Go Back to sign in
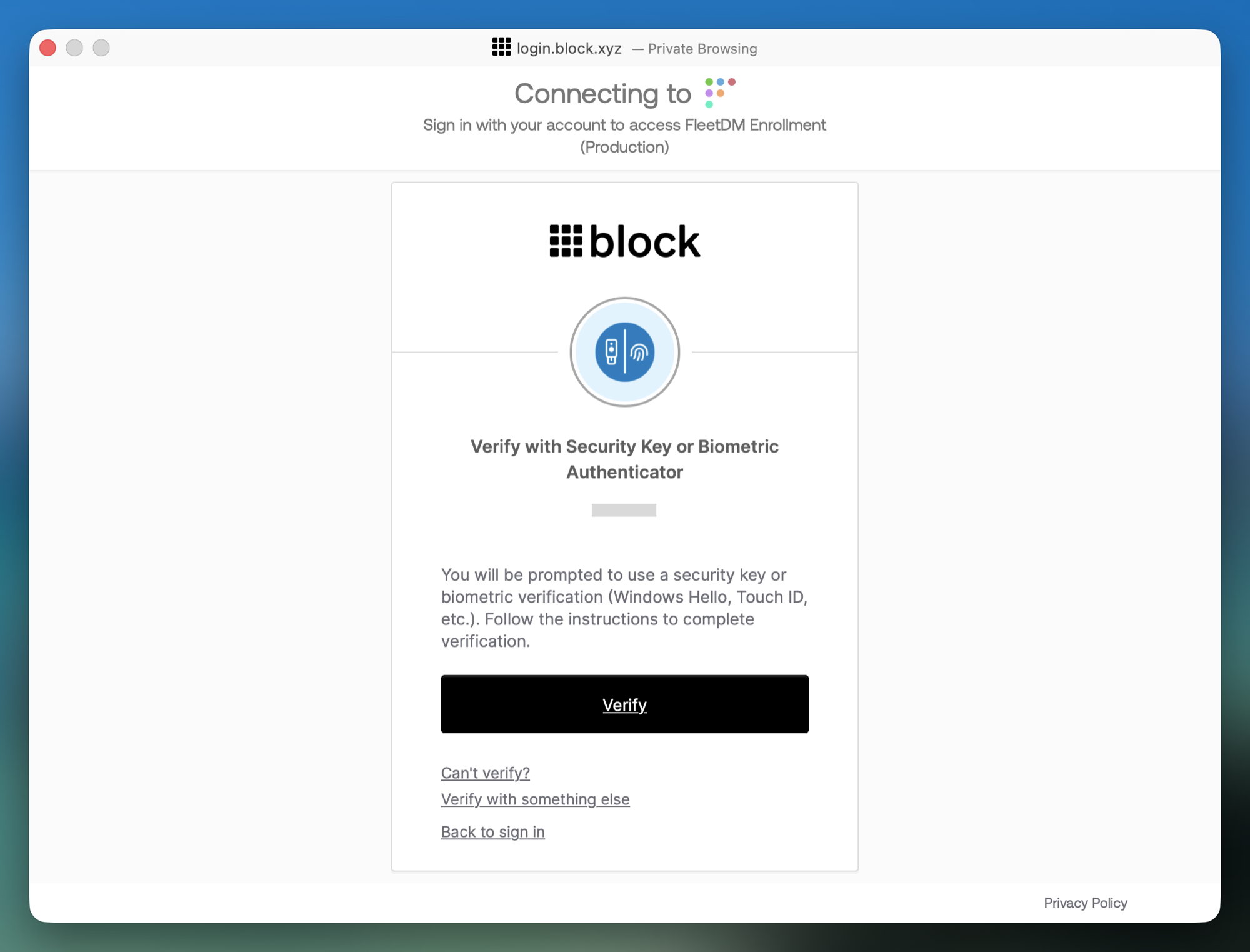The image size is (1250, 952). click(x=493, y=831)
